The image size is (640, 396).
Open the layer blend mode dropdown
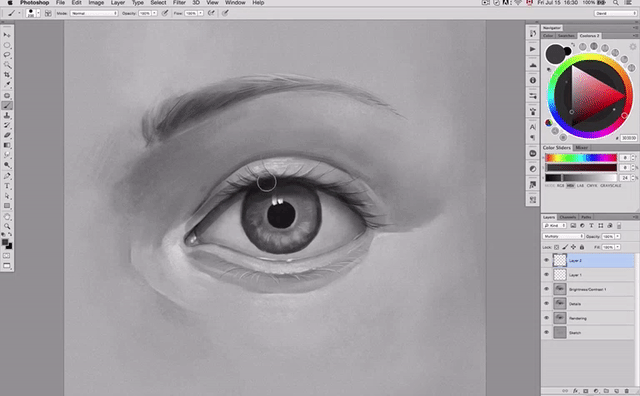pos(563,236)
